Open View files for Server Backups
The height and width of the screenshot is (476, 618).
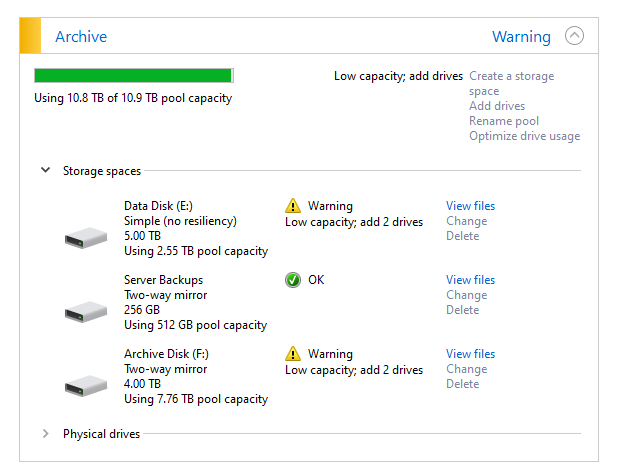coord(470,280)
